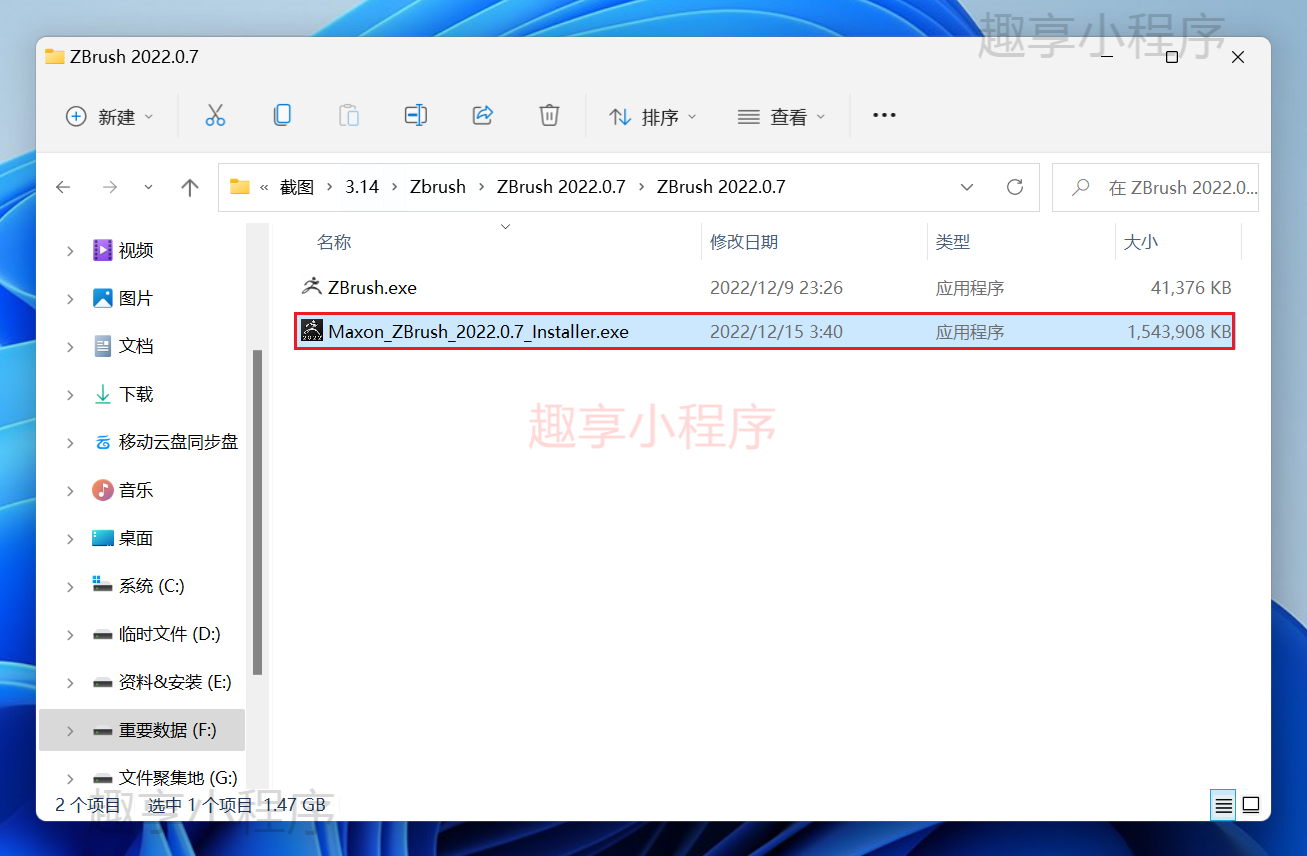1307x856 pixels.
Task: Sort by 类型 column header
Action: click(x=953, y=242)
